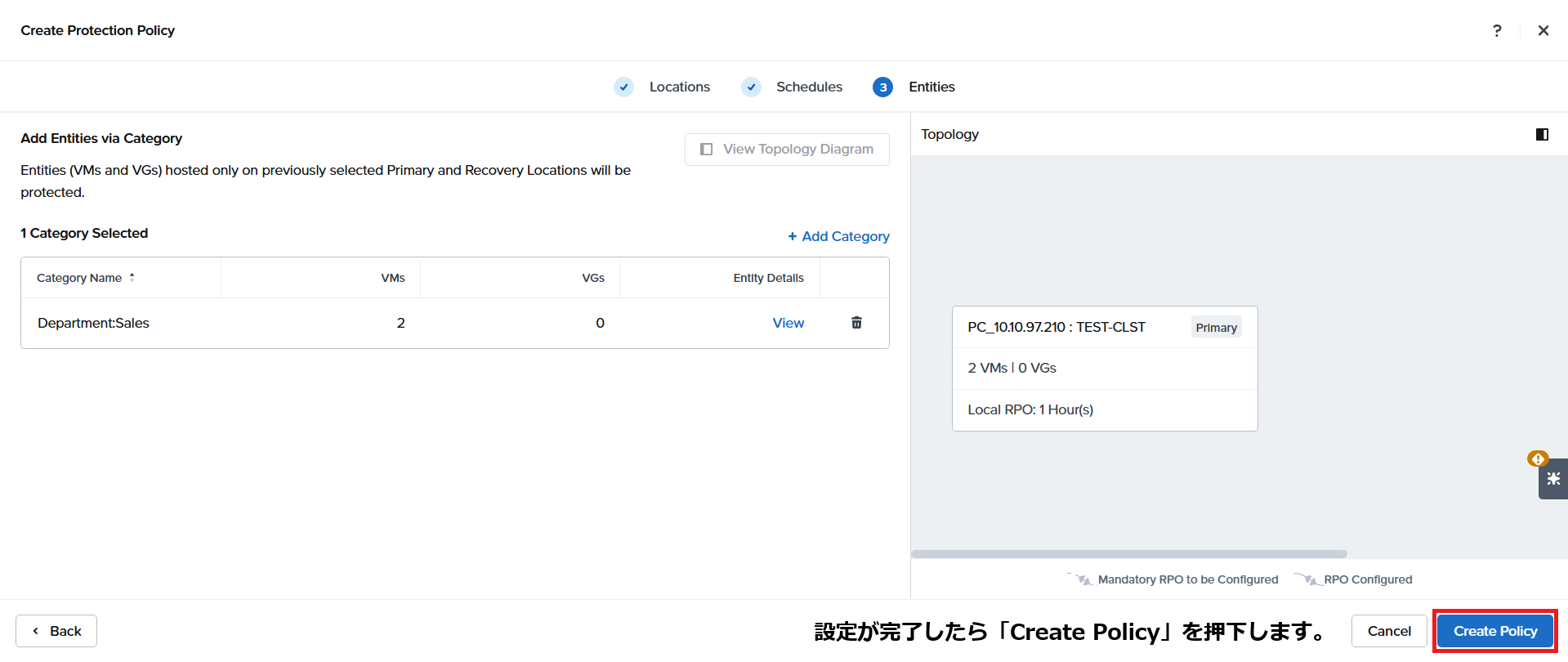Switch to the Locations step

pyautogui.click(x=679, y=87)
